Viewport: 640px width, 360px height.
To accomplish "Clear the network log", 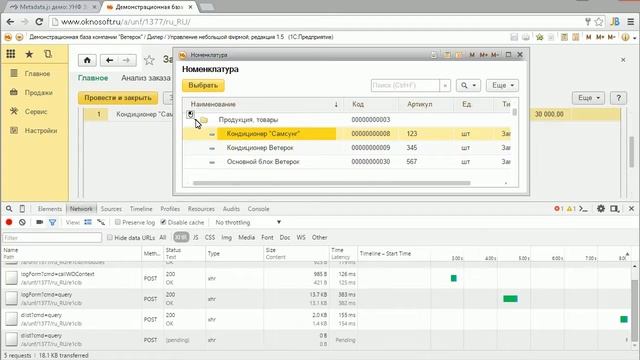I will 22,222.
